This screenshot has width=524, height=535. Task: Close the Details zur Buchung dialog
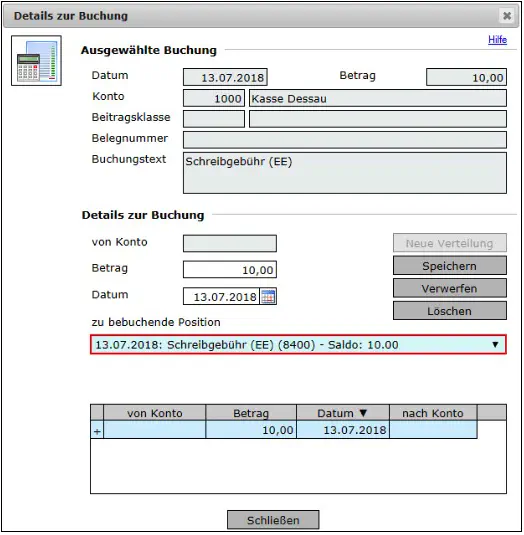click(507, 16)
